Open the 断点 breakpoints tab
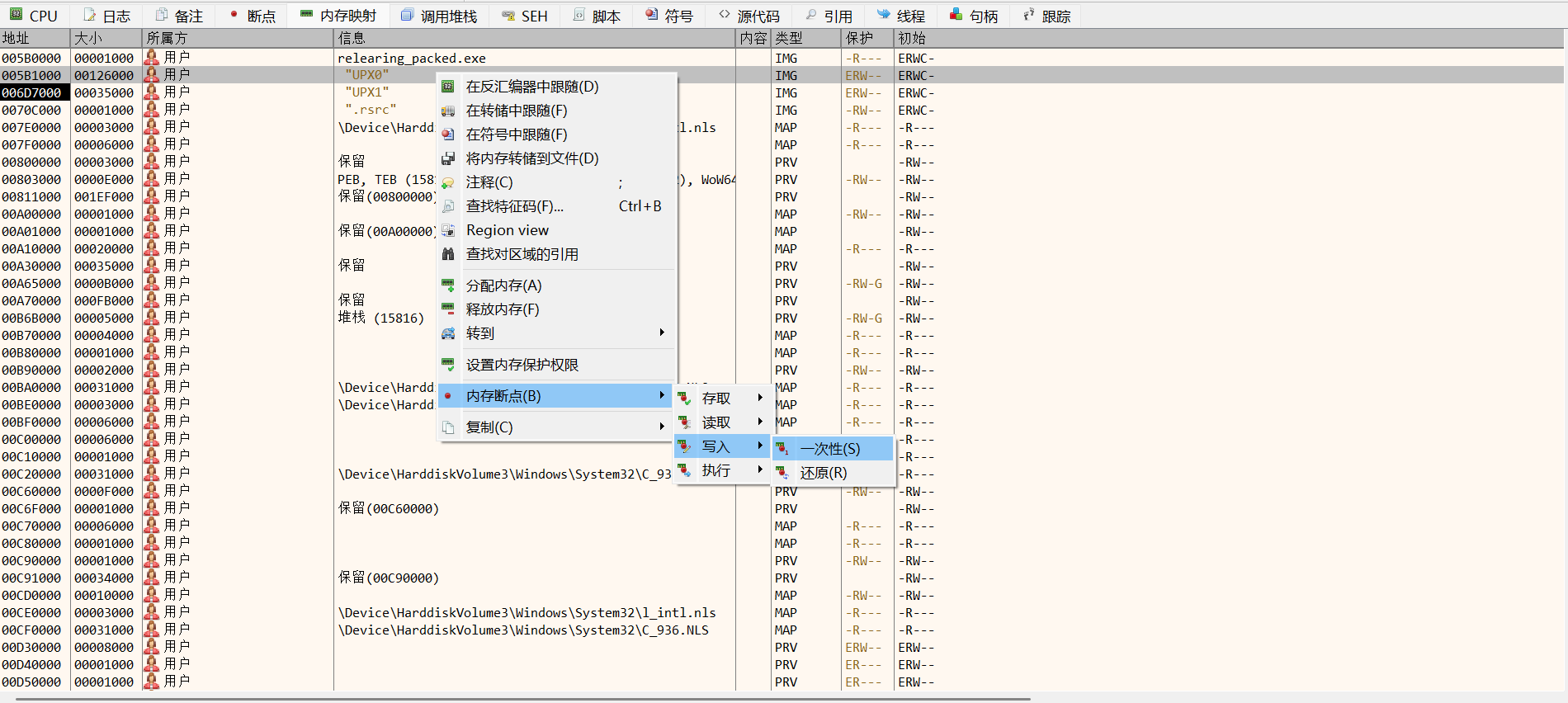 click(x=253, y=16)
